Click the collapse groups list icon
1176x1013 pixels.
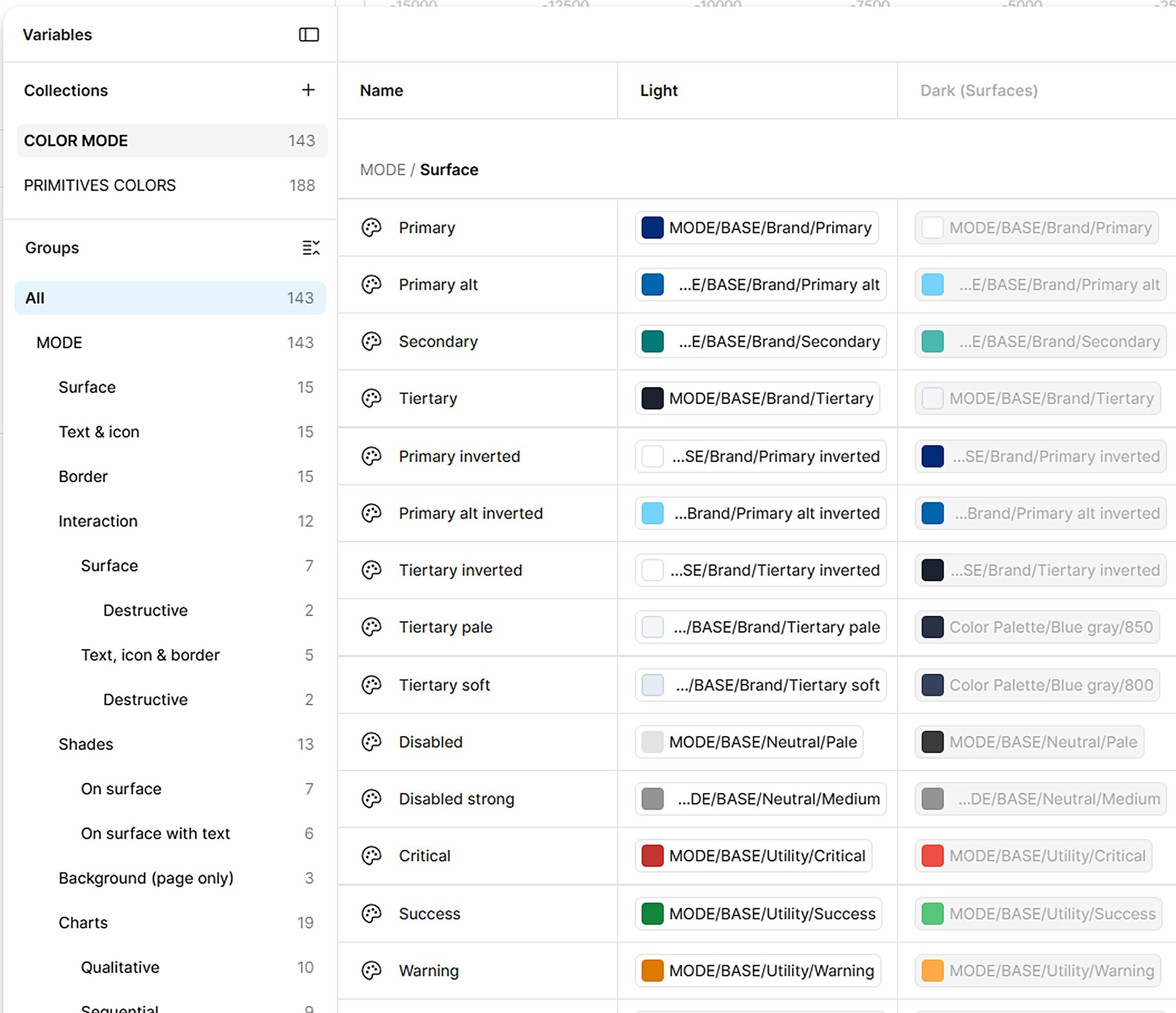pyautogui.click(x=310, y=248)
